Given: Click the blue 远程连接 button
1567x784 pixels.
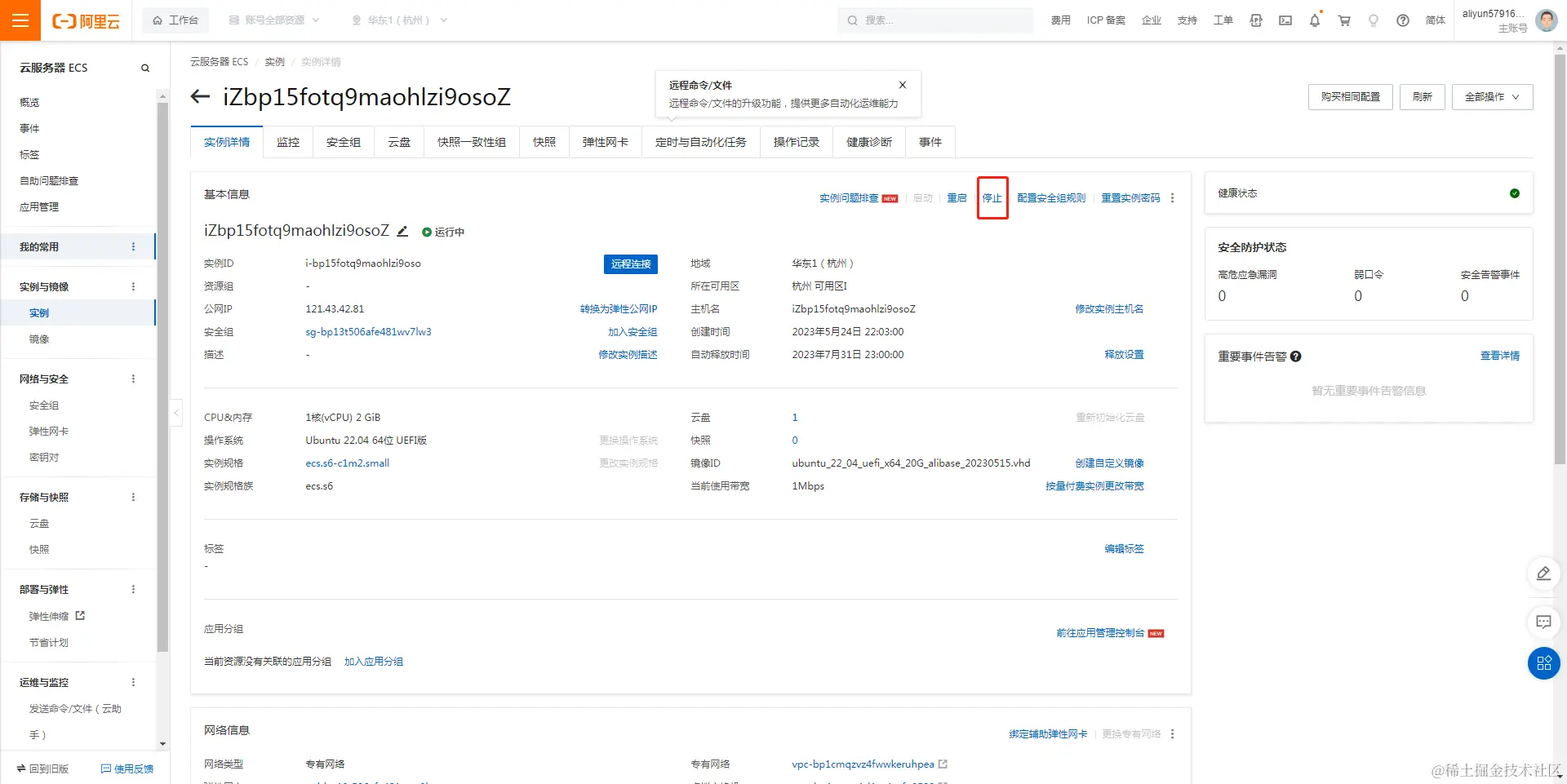Looking at the screenshot, I should (631, 264).
